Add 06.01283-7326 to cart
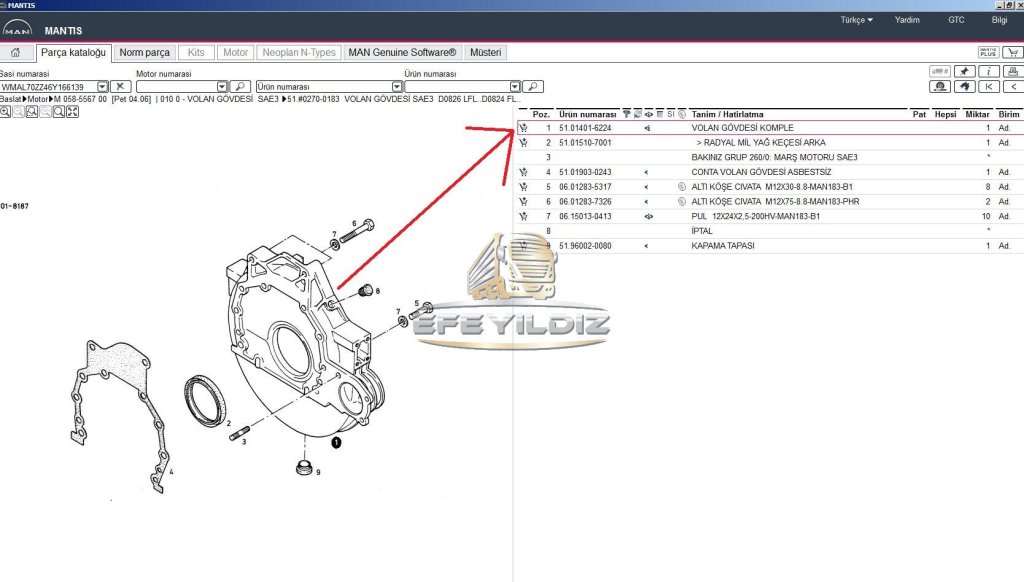1024x582 pixels. tap(523, 201)
